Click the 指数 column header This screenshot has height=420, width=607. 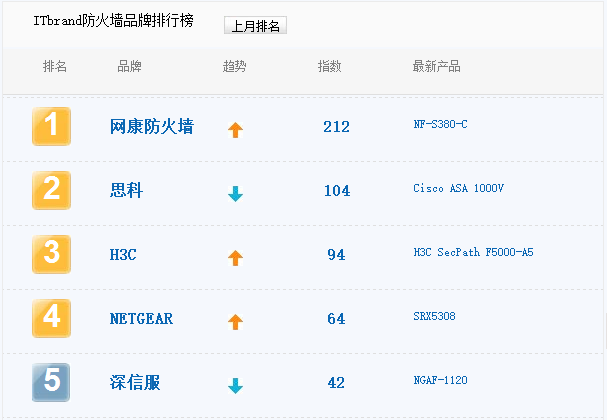click(329, 66)
